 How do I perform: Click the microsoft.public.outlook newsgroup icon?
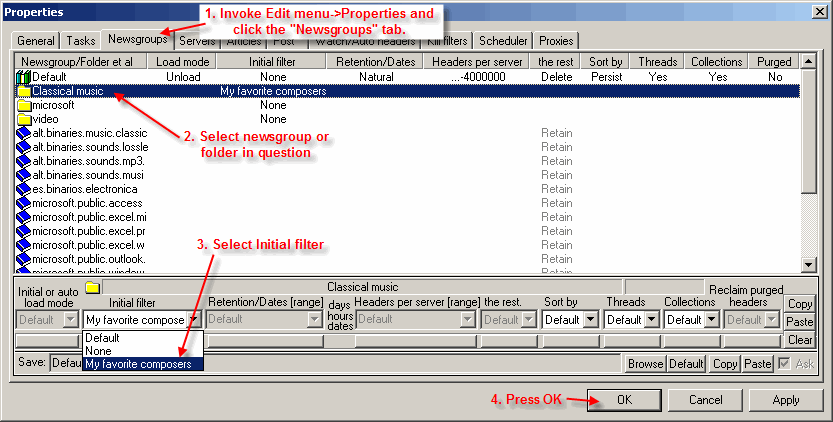[24, 259]
